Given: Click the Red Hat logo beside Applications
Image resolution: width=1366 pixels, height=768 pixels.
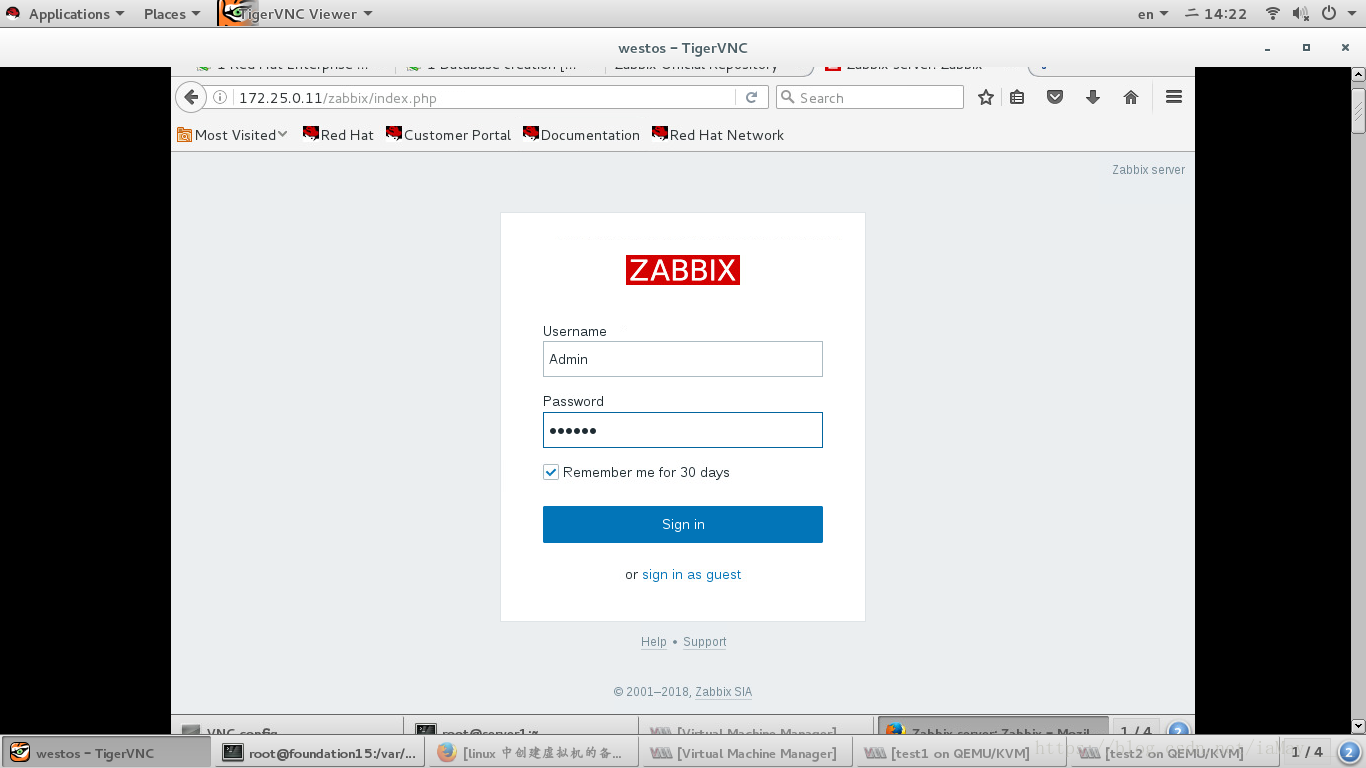Looking at the screenshot, I should pos(13,14).
